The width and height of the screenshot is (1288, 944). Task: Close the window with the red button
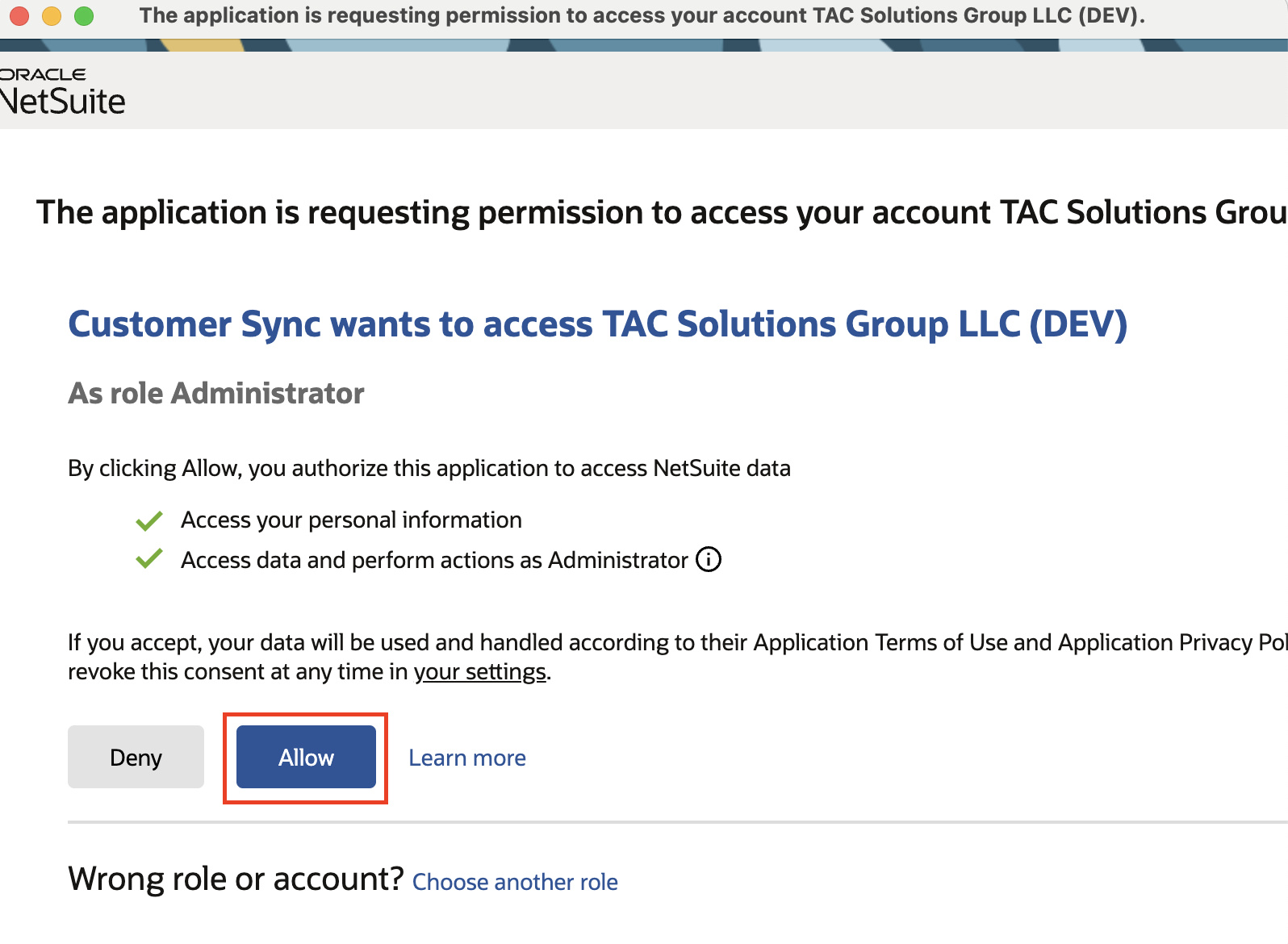(19, 16)
